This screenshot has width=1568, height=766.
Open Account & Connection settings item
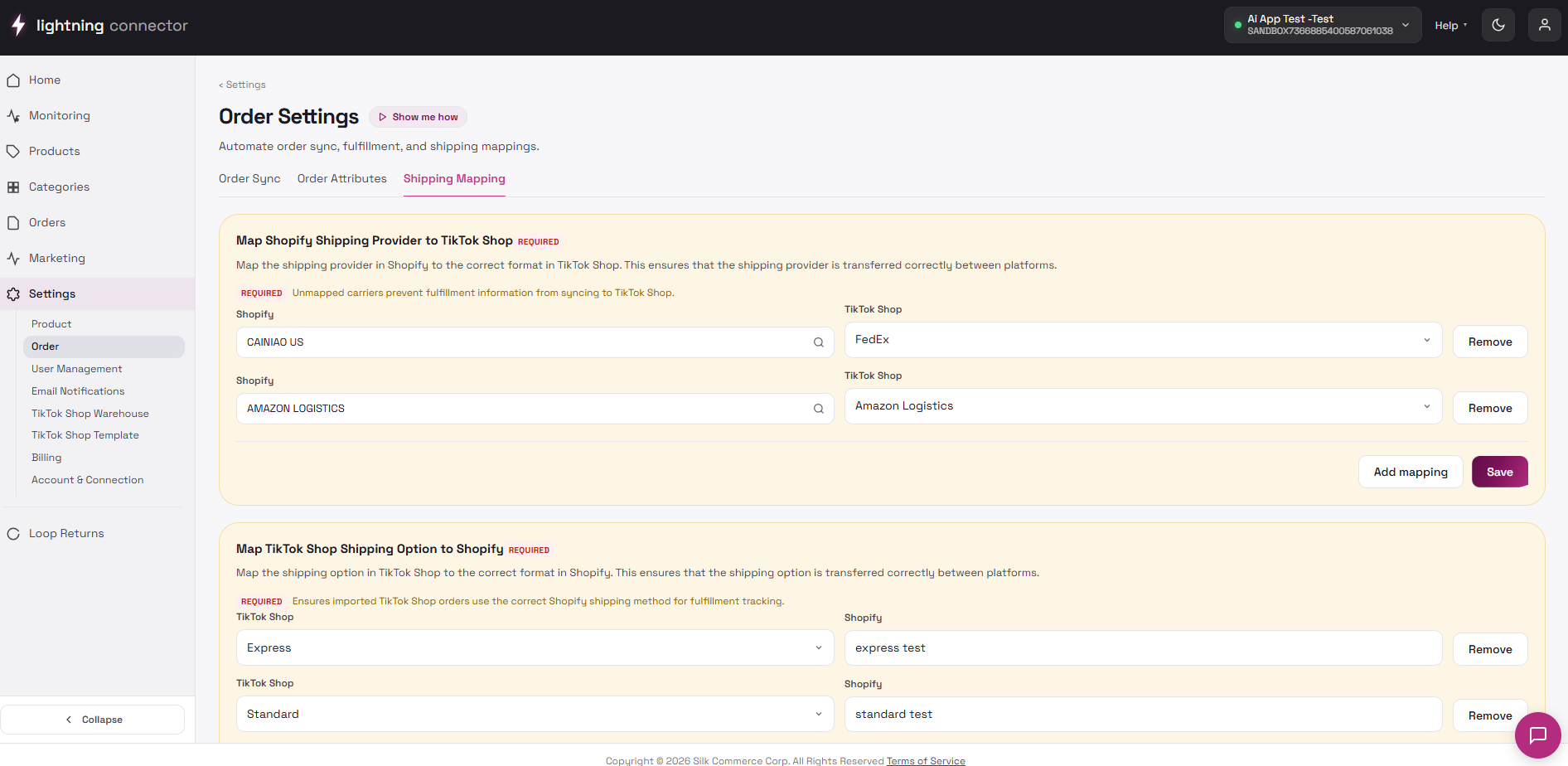[x=88, y=480]
